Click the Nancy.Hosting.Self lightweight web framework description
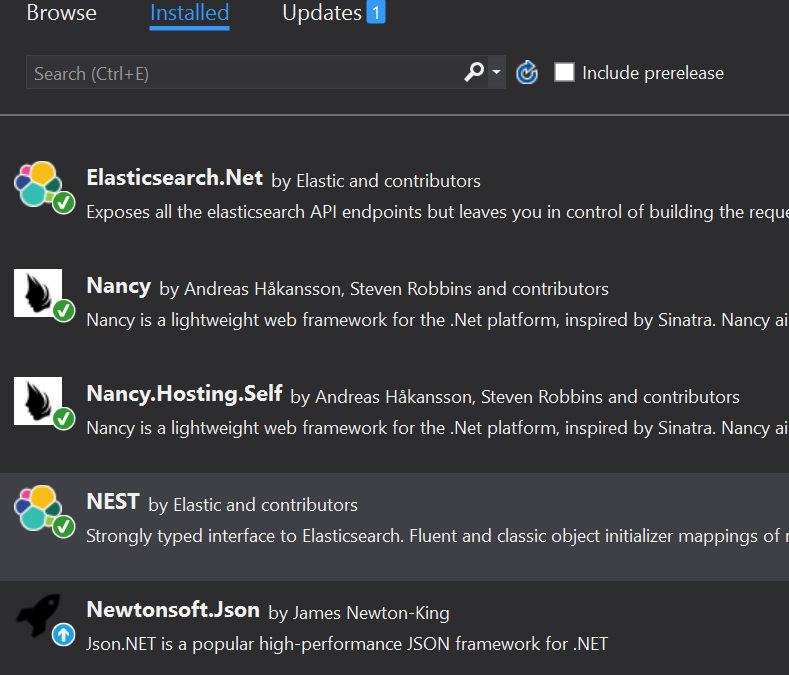Viewport: 789px width, 675px height. (437, 428)
